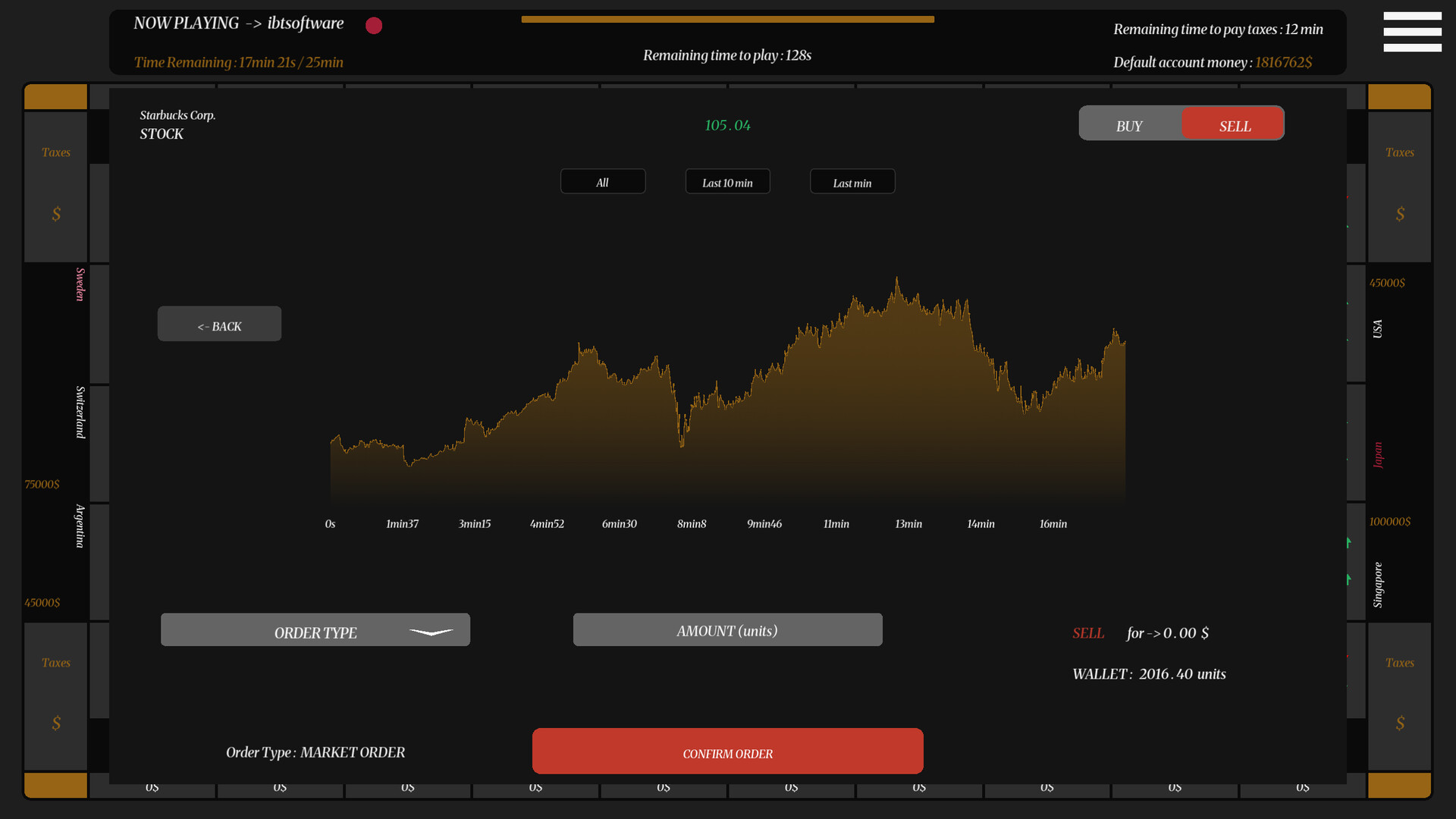1456x819 pixels.
Task: Switch chart range to All
Action: (x=603, y=181)
